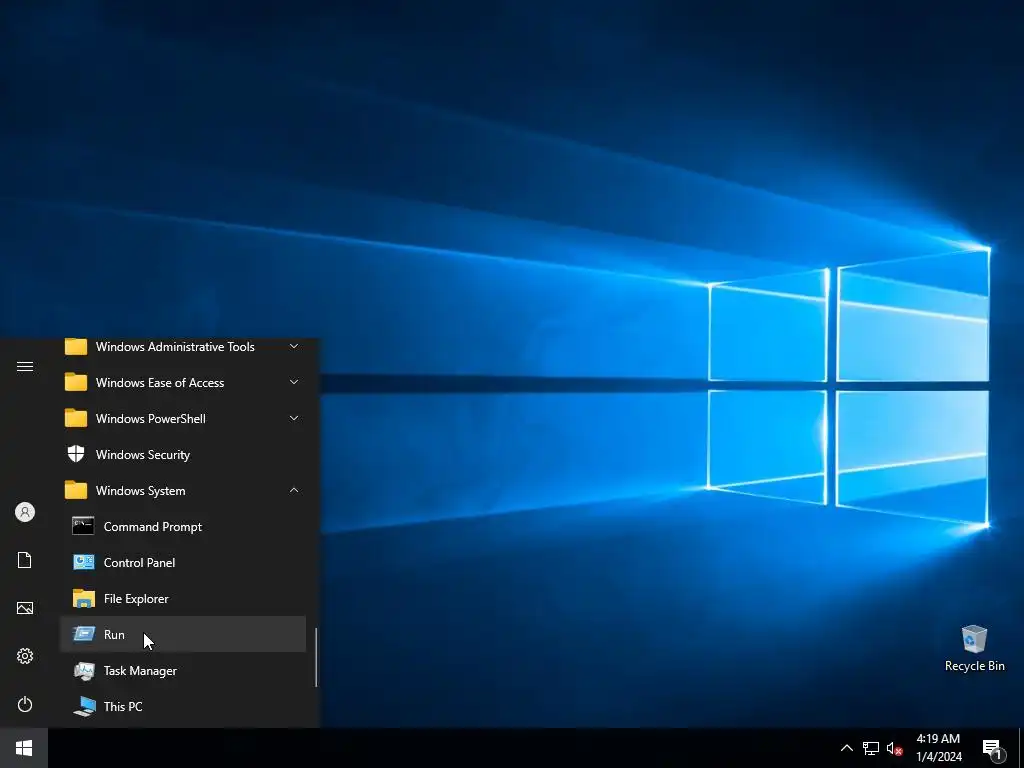Click the user account icon in Start sidebar
Image resolution: width=1024 pixels, height=768 pixels.
[25, 512]
